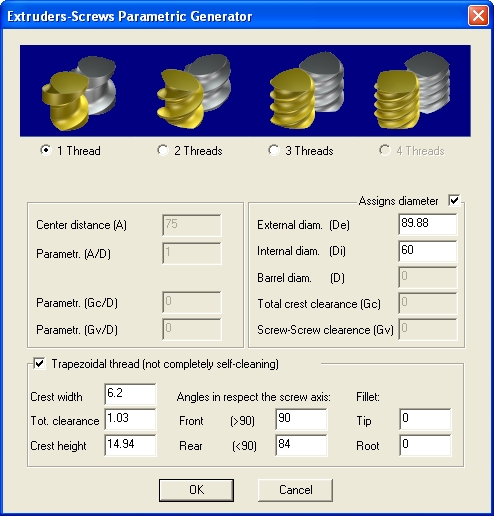
Task: Select the Crest height field
Action: (x=130, y=445)
